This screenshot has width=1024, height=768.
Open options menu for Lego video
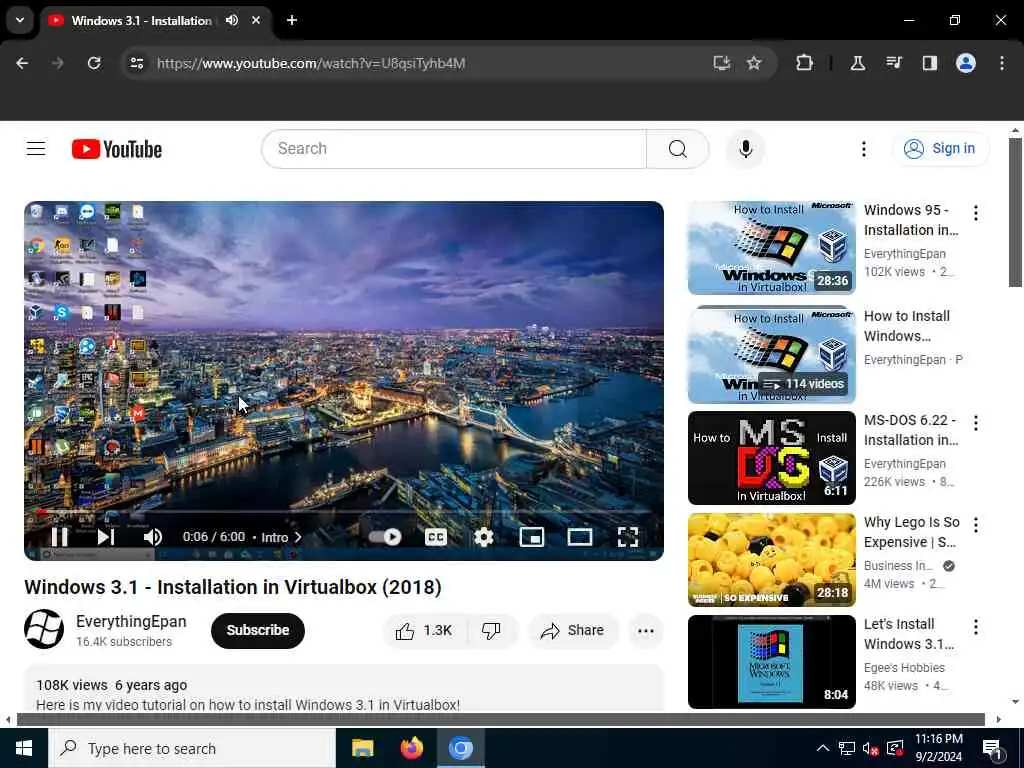(976, 524)
